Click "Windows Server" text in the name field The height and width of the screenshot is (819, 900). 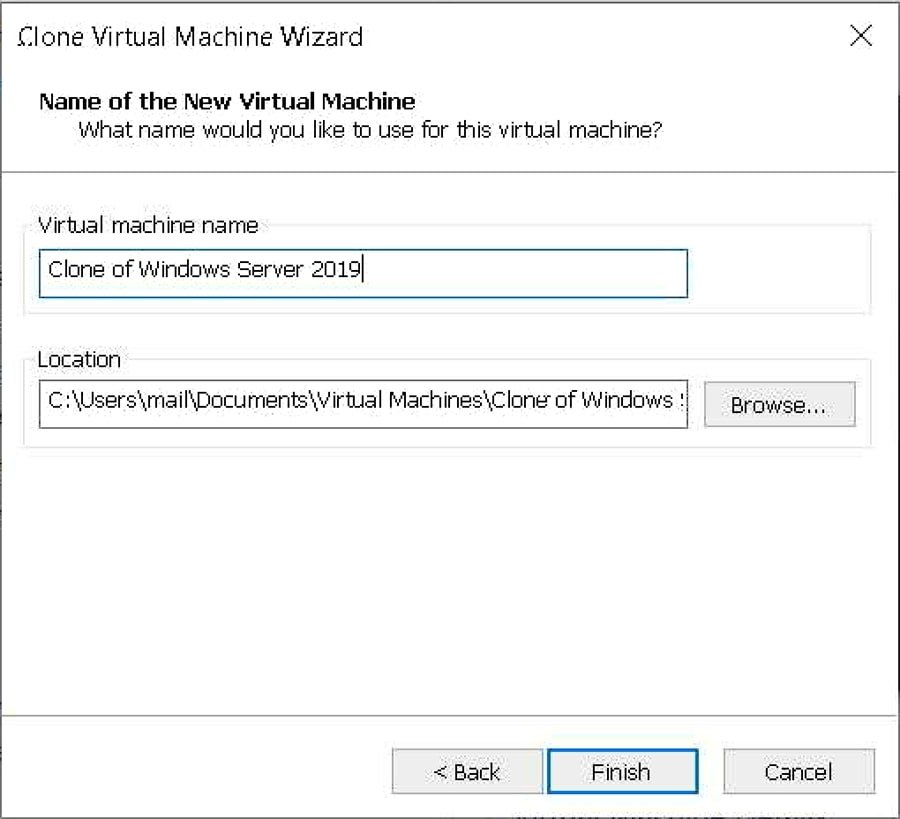tap(223, 270)
